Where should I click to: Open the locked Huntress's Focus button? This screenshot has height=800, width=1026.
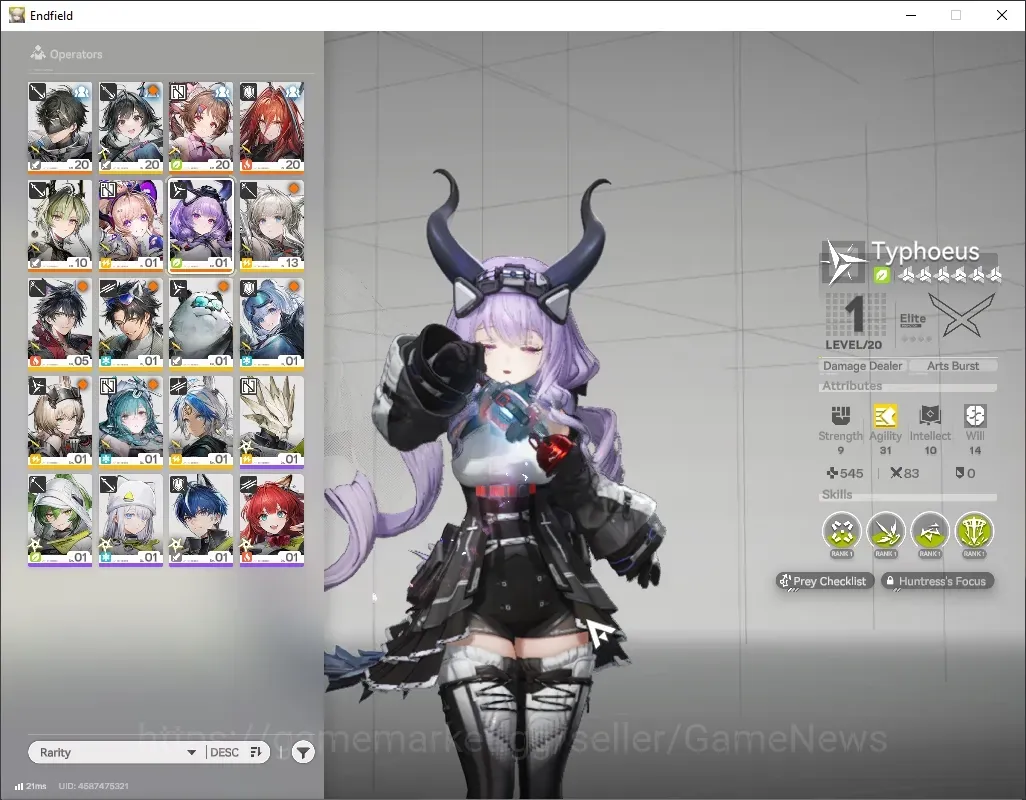click(937, 581)
